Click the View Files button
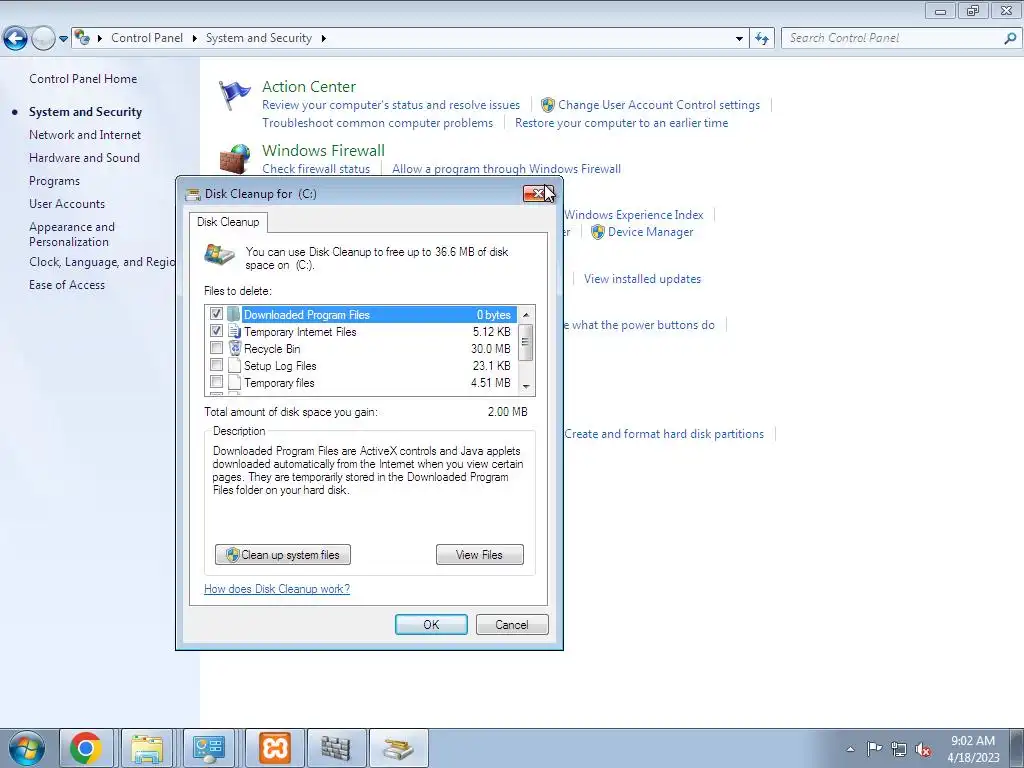The image size is (1024, 768). click(479, 555)
